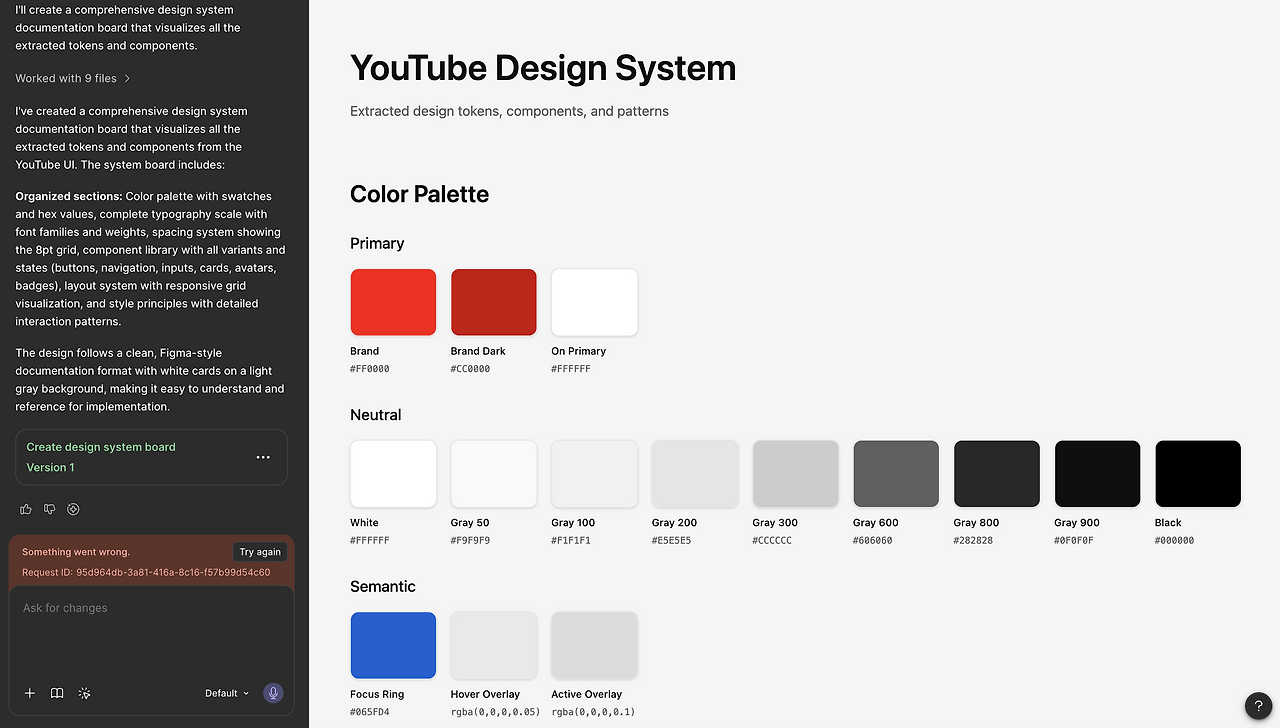Click the hex value #E5E5E5
This screenshot has width=1280, height=728.
(x=672, y=540)
